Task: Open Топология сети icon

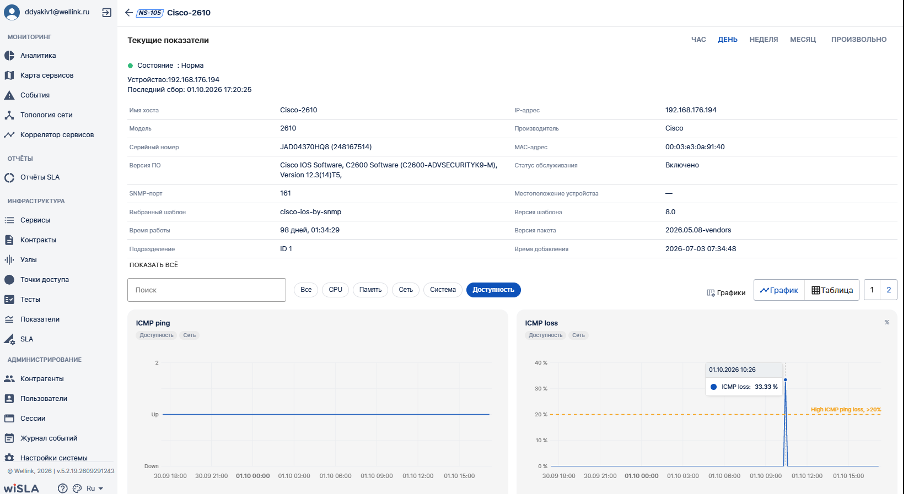Action: pyautogui.click(x=9, y=115)
